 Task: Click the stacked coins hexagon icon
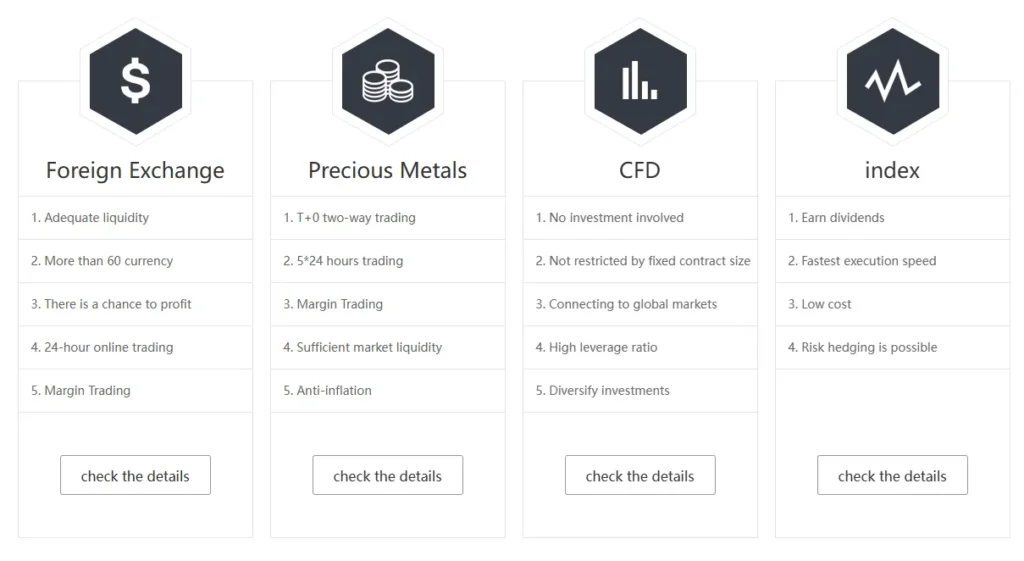tap(387, 81)
